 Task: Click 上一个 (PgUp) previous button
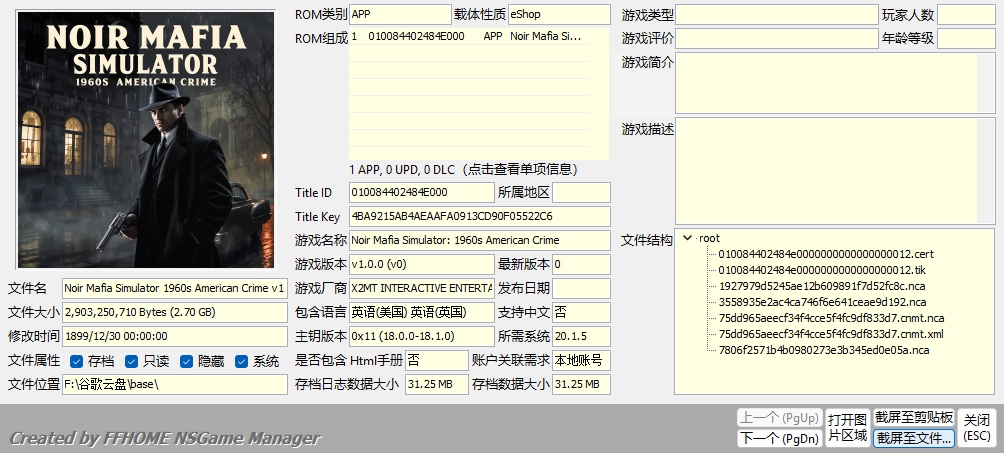[779, 417]
